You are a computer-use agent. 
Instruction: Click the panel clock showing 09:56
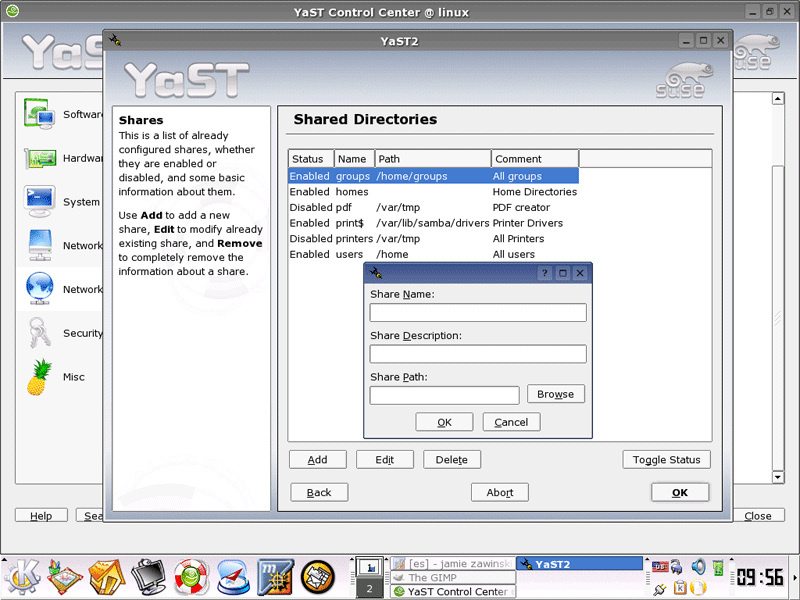[760, 578]
